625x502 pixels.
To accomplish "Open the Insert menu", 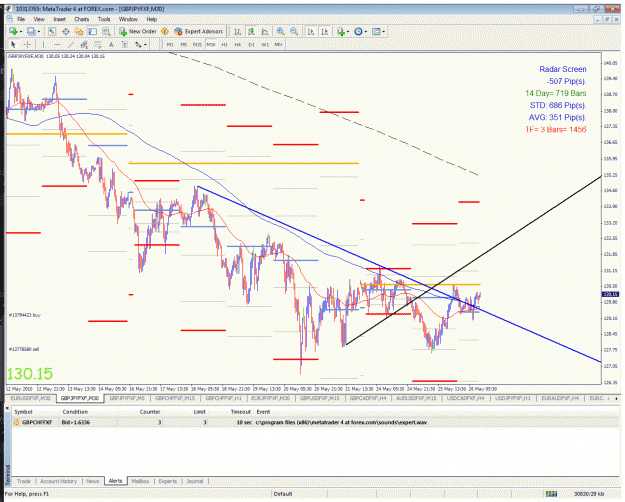I will (60, 19).
